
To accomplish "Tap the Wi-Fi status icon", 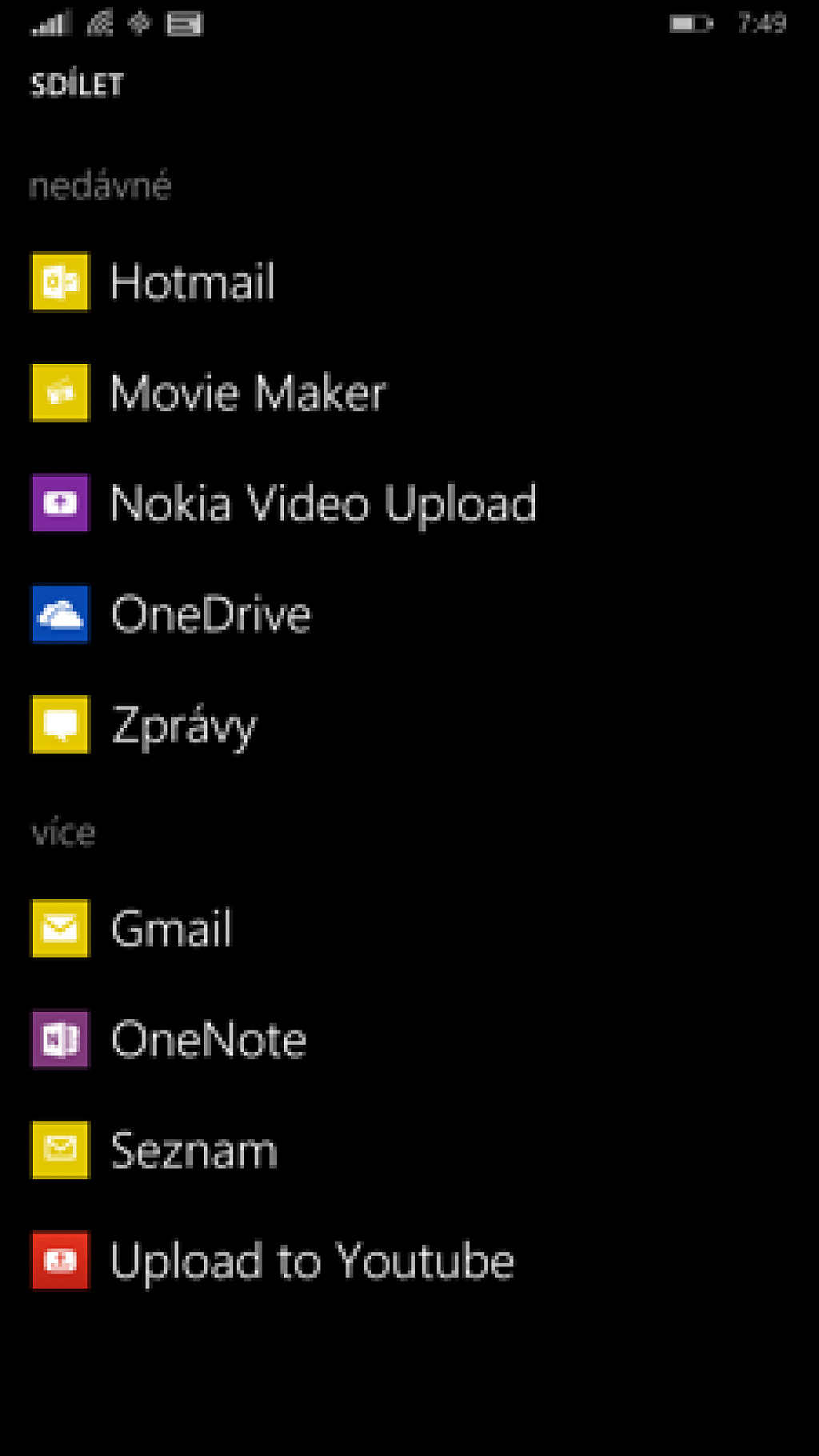I will pos(100,23).
